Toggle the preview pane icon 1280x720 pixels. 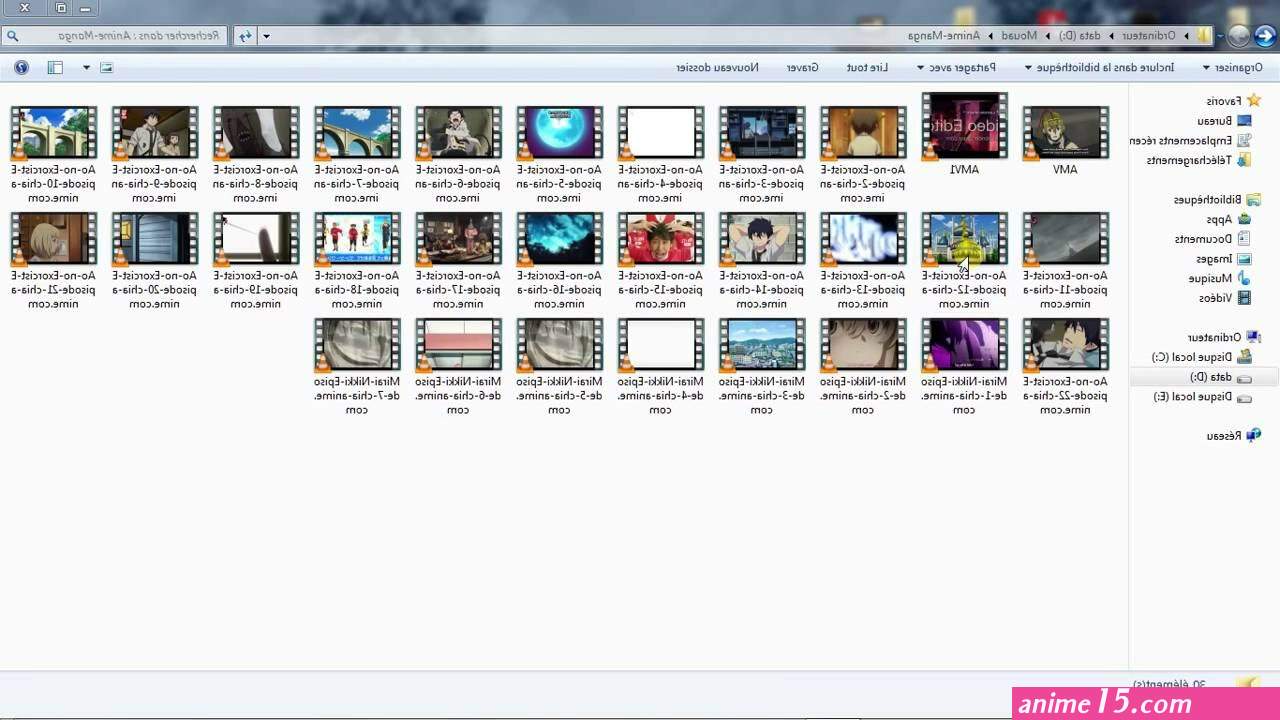coord(55,67)
